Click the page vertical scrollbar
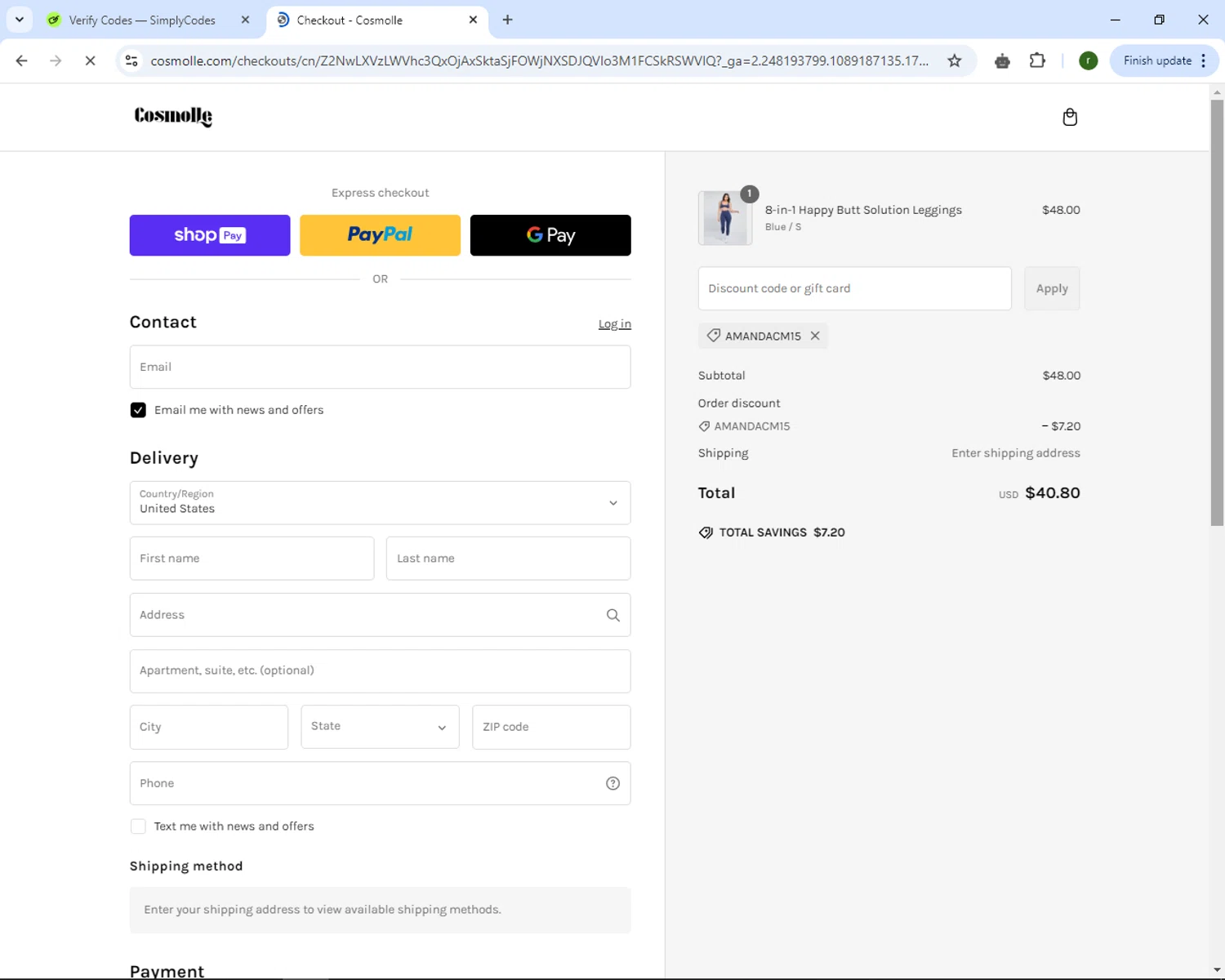 (x=1217, y=314)
